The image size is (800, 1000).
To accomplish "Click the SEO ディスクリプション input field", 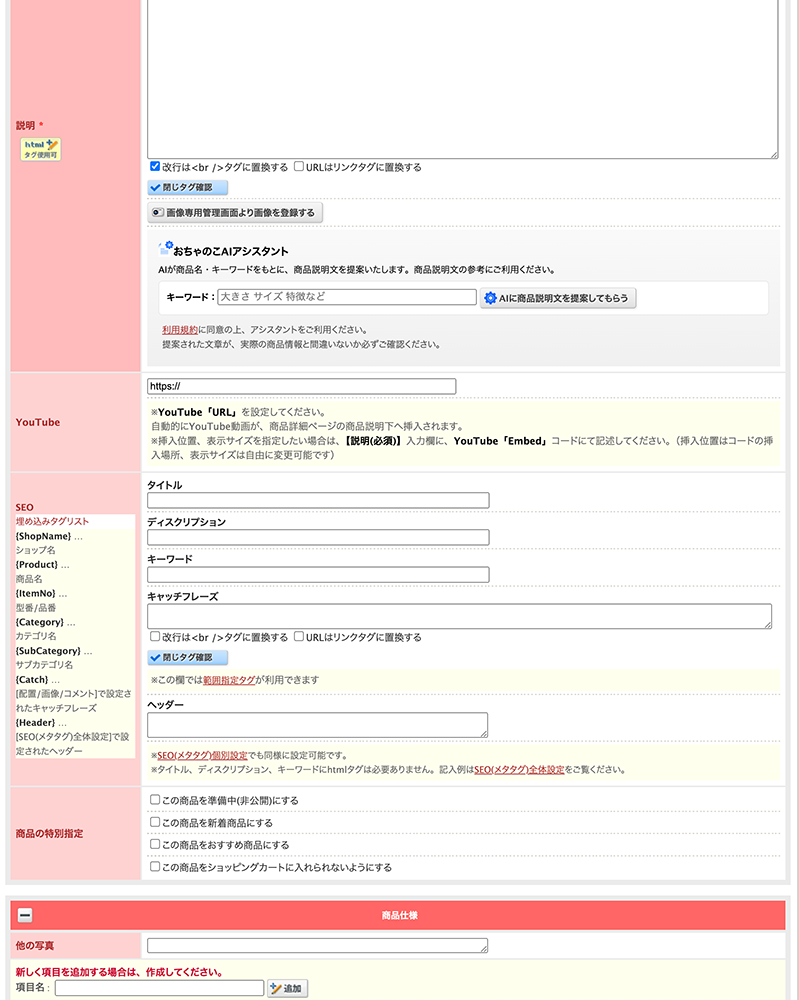I will 318,538.
